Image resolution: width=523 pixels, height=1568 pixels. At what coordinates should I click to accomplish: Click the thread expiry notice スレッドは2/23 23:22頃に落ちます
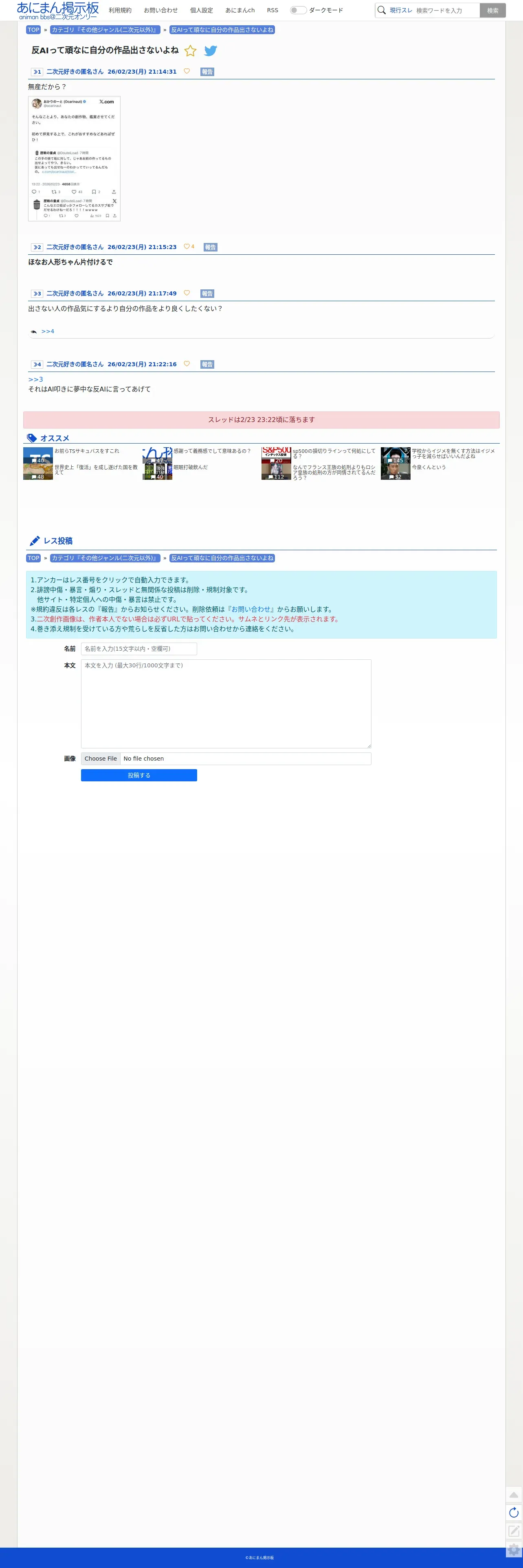coord(261,420)
